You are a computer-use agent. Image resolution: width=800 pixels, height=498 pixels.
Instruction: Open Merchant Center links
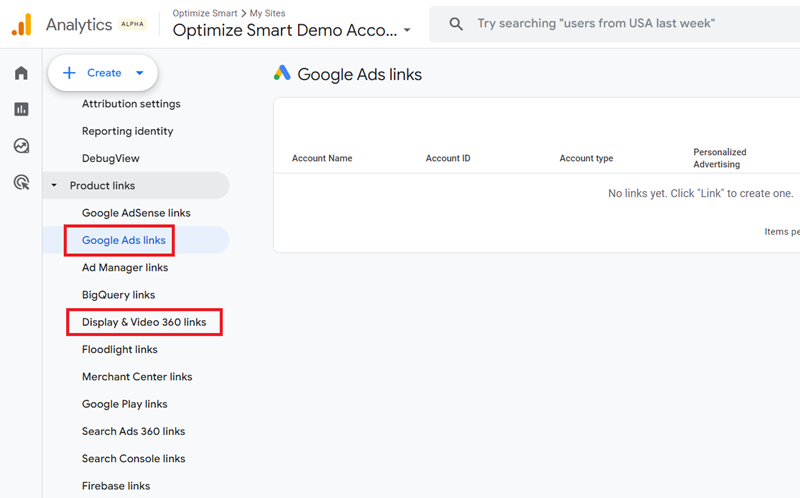137,377
